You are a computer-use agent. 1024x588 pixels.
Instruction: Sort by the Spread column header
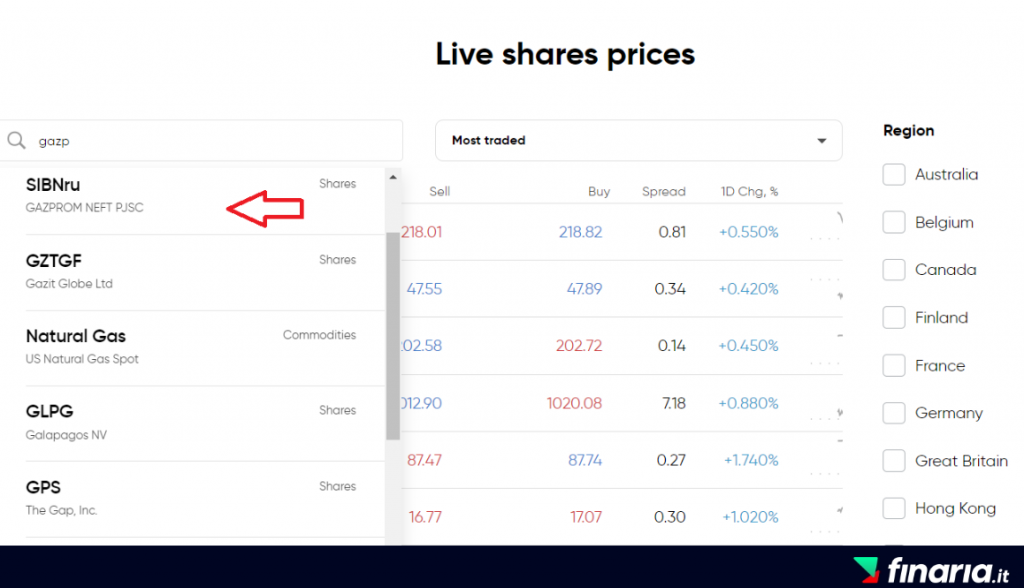pos(664,192)
